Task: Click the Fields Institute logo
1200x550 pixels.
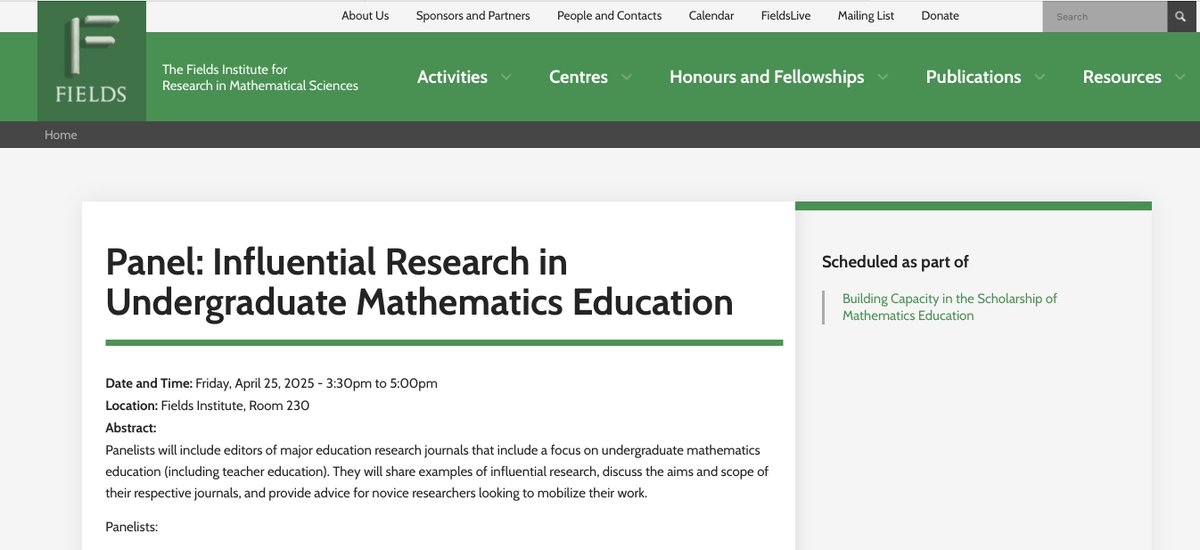Action: tap(91, 61)
